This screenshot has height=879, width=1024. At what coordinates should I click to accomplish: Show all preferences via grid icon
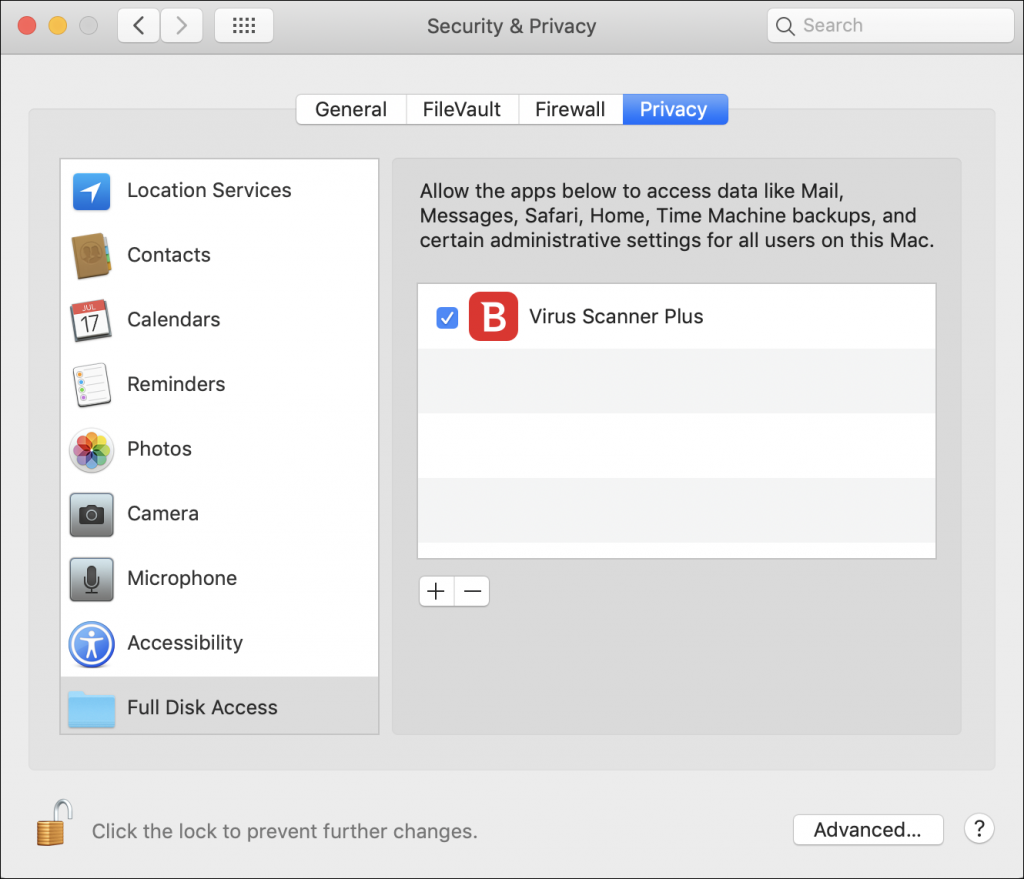(244, 25)
